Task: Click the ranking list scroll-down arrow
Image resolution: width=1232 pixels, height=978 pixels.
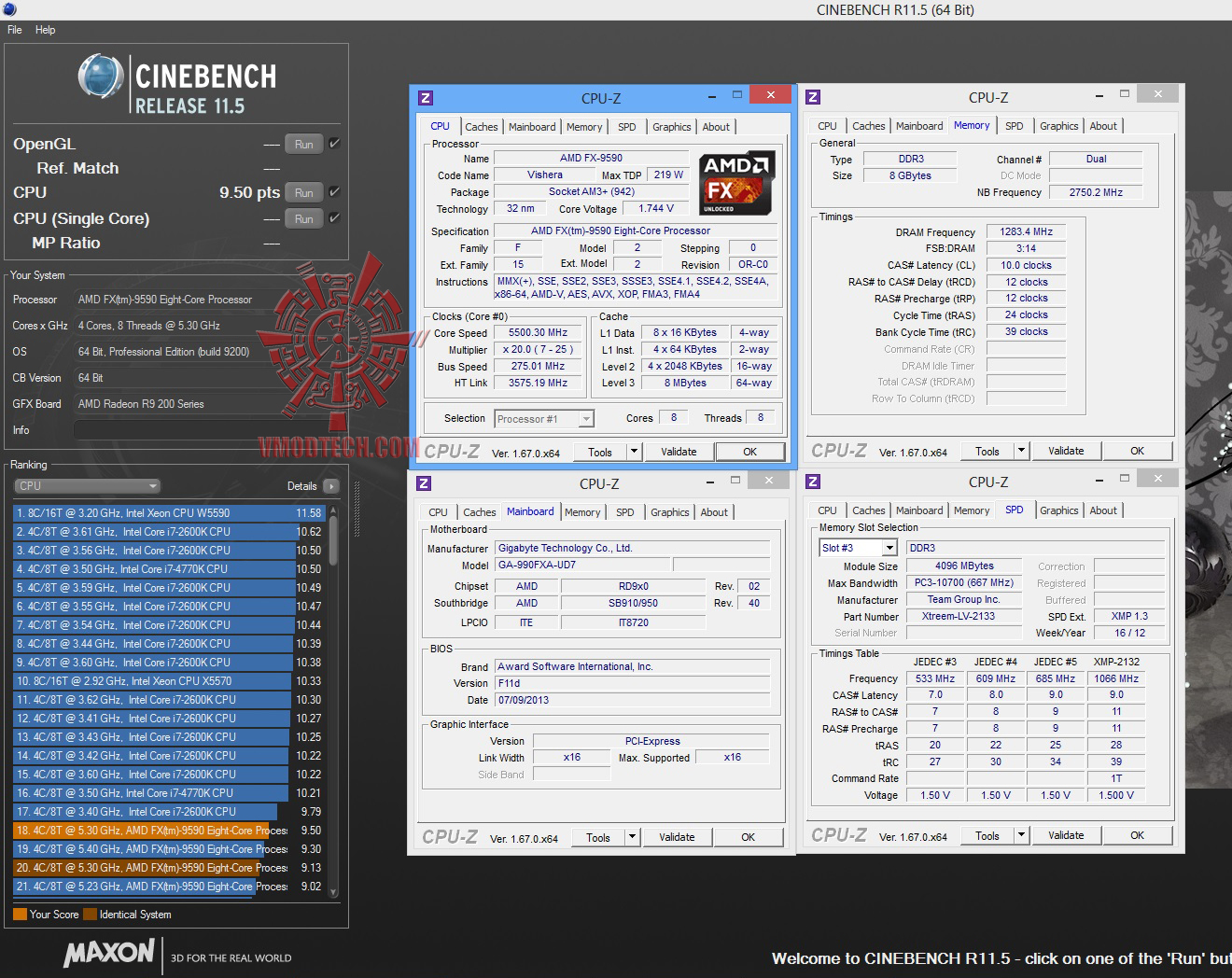Action: [x=333, y=893]
